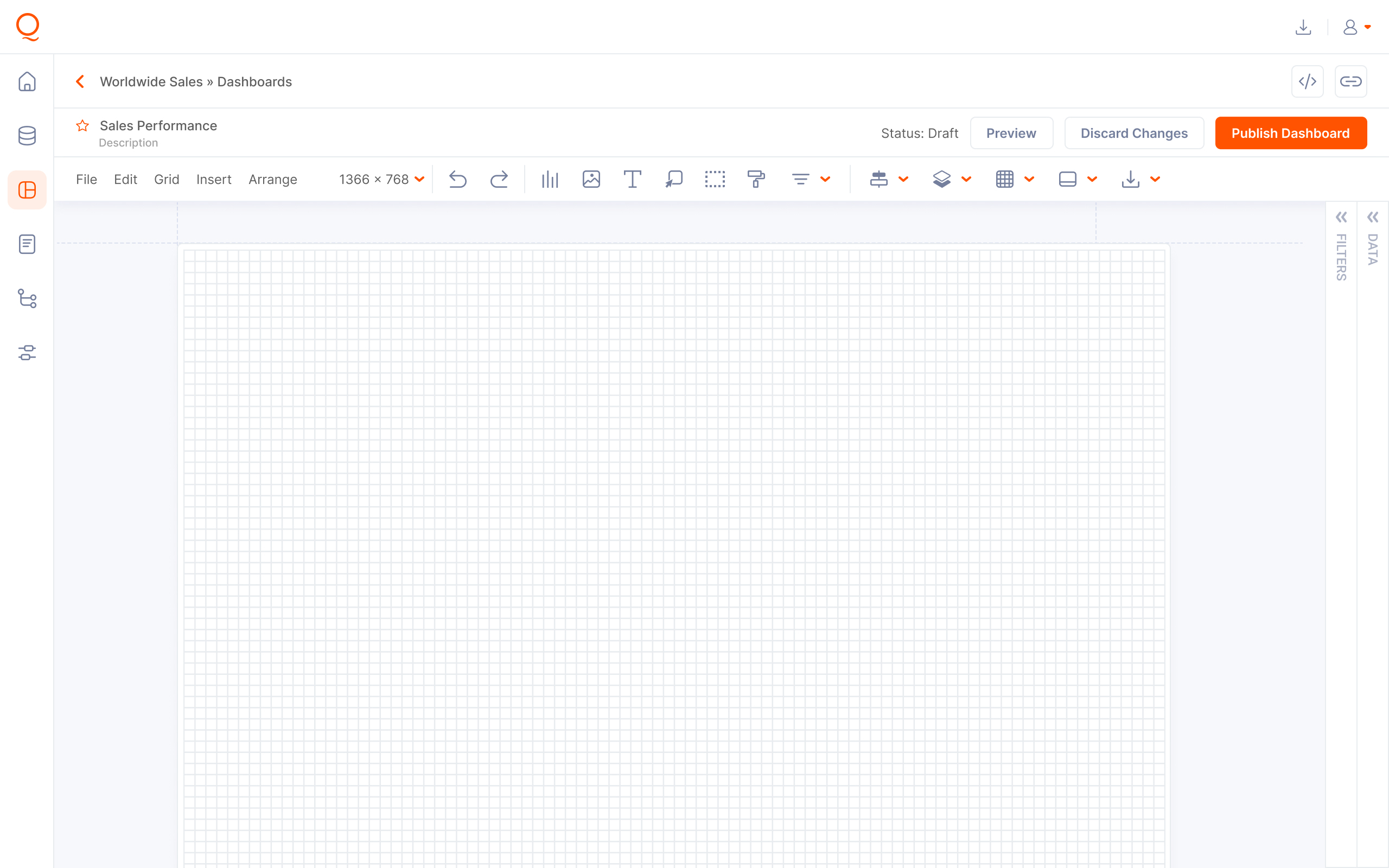Copy link via chain icon button
1389x868 pixels.
click(1350, 81)
